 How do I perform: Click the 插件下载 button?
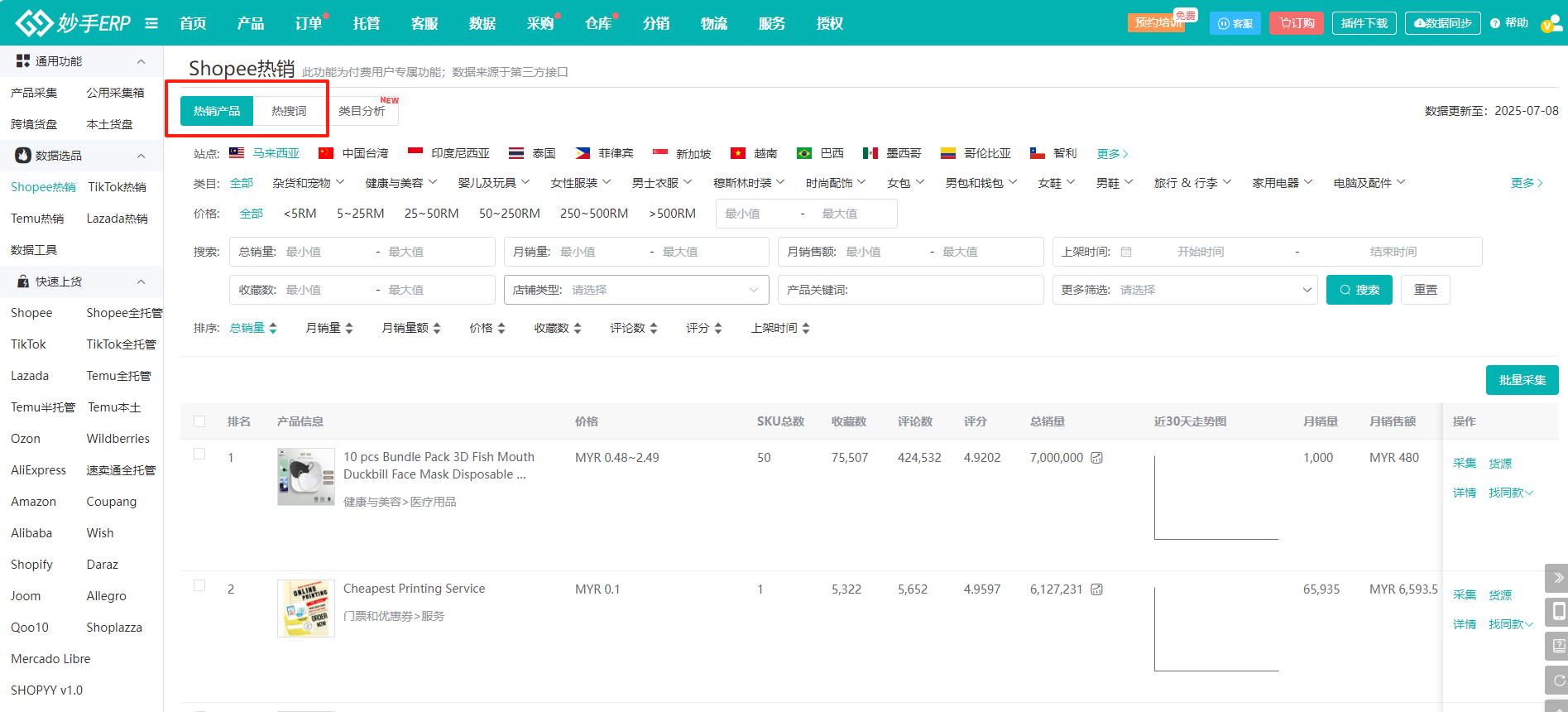coord(1364,23)
